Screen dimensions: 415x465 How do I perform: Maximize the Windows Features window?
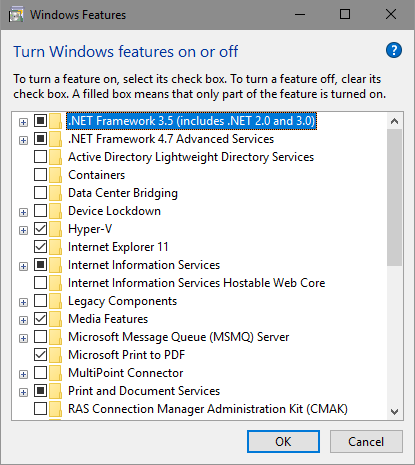tap(345, 15)
